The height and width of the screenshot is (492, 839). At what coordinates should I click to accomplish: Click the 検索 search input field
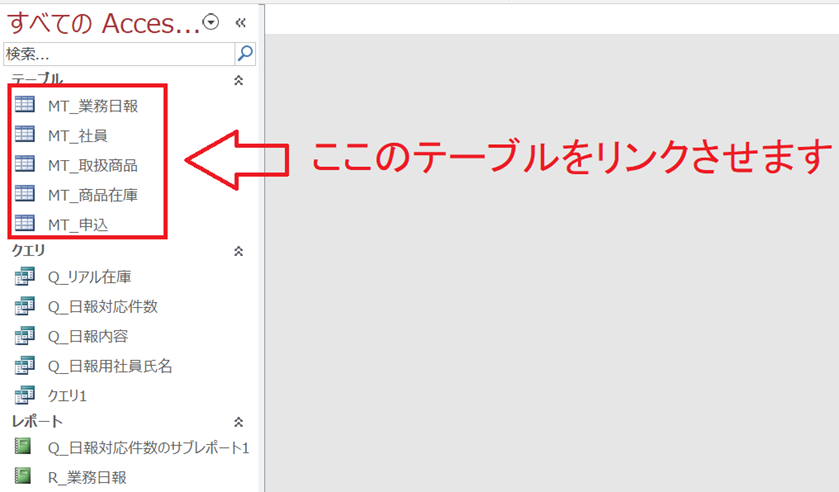click(x=118, y=53)
